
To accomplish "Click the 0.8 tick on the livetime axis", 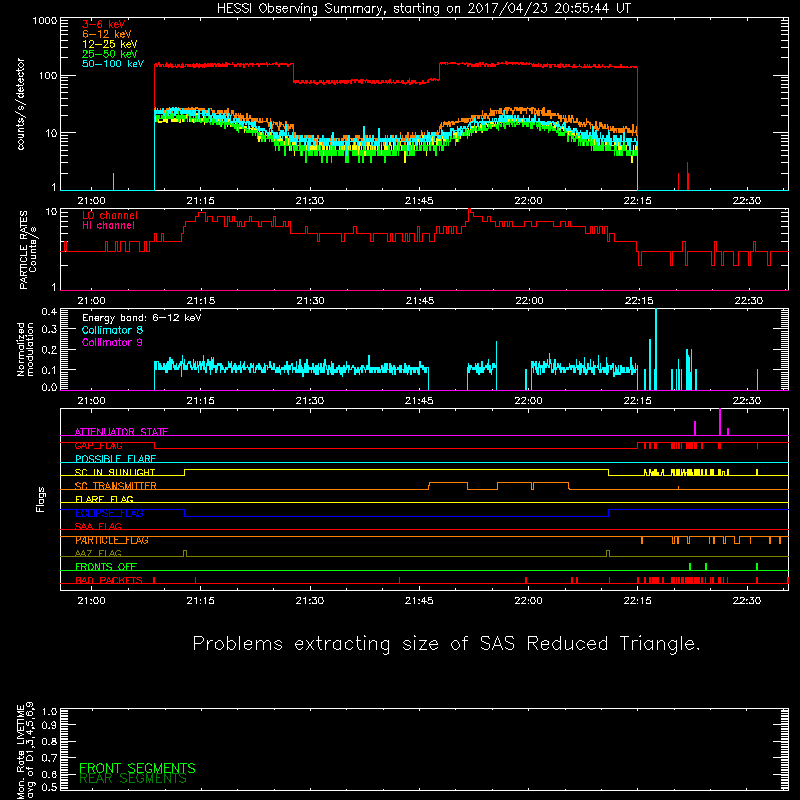I will click(x=49, y=742).
